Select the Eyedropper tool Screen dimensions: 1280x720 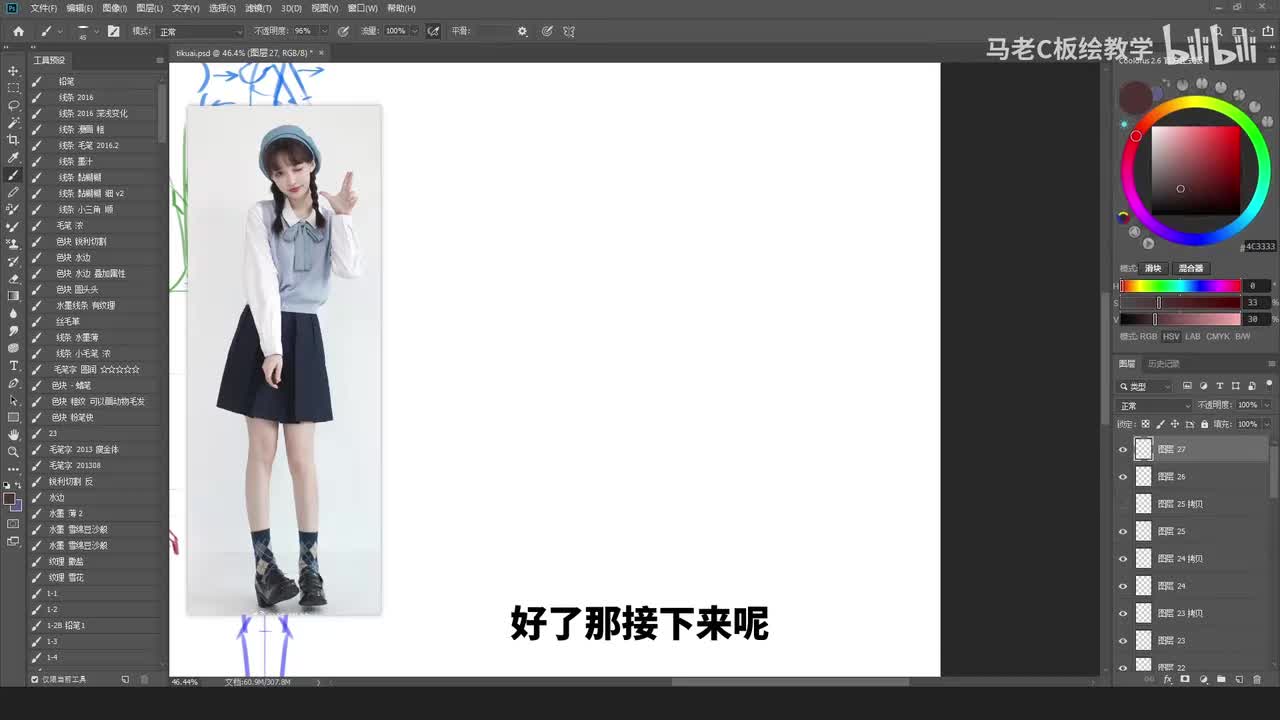tap(13, 157)
